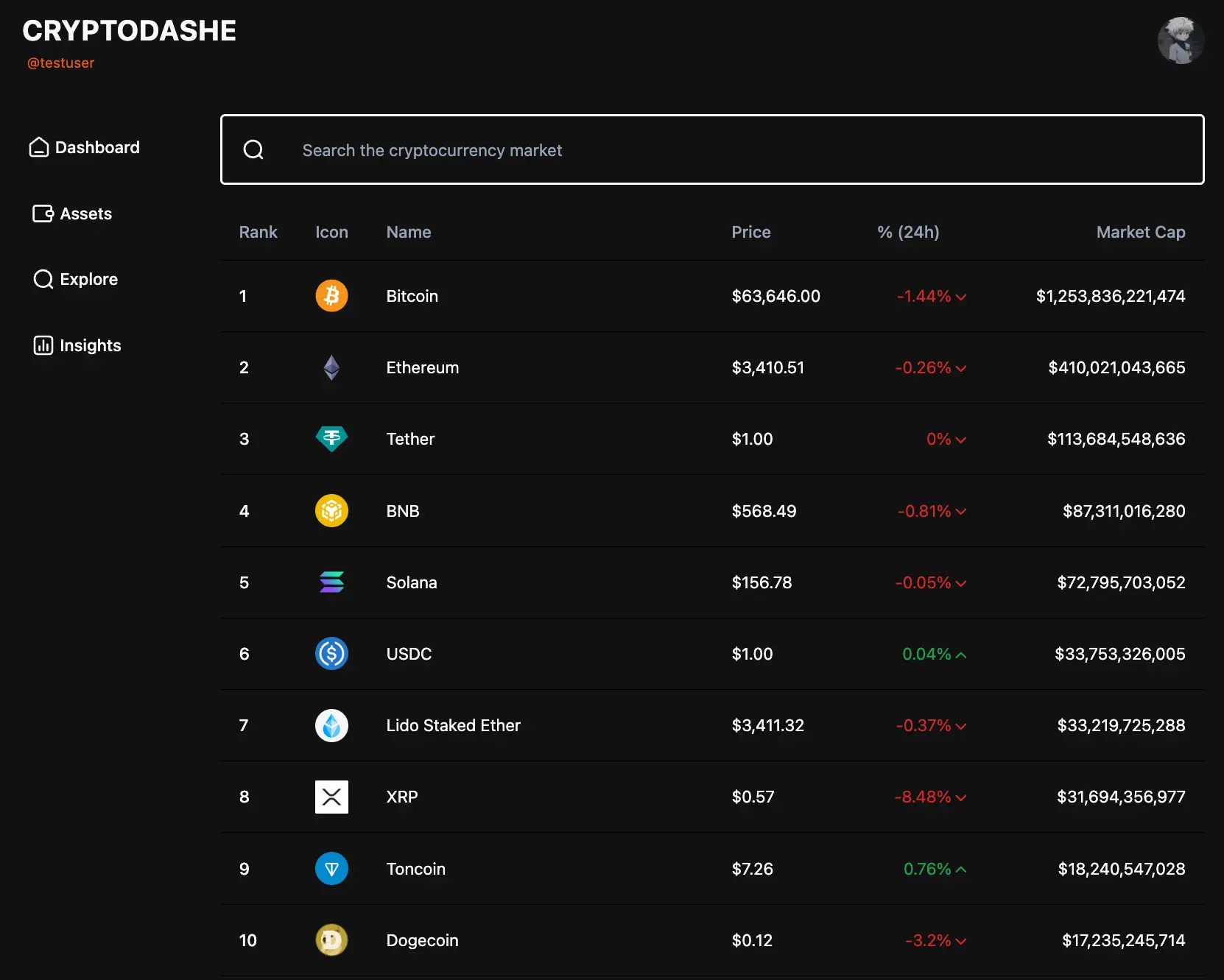The image size is (1224, 980).
Task: Open the @testuser profile link
Action: 60,63
